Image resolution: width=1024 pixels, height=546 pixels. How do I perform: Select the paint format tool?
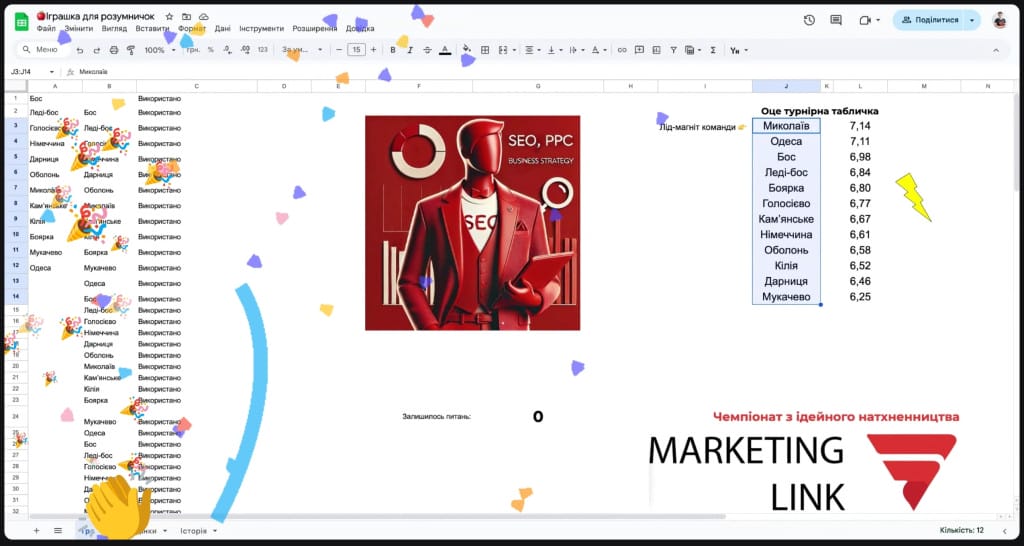point(131,50)
